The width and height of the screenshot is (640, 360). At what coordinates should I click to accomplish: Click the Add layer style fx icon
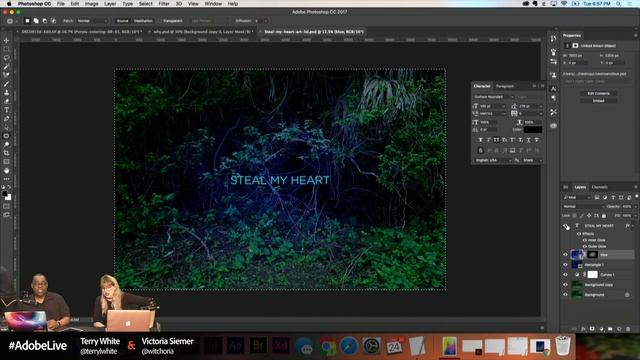point(583,329)
